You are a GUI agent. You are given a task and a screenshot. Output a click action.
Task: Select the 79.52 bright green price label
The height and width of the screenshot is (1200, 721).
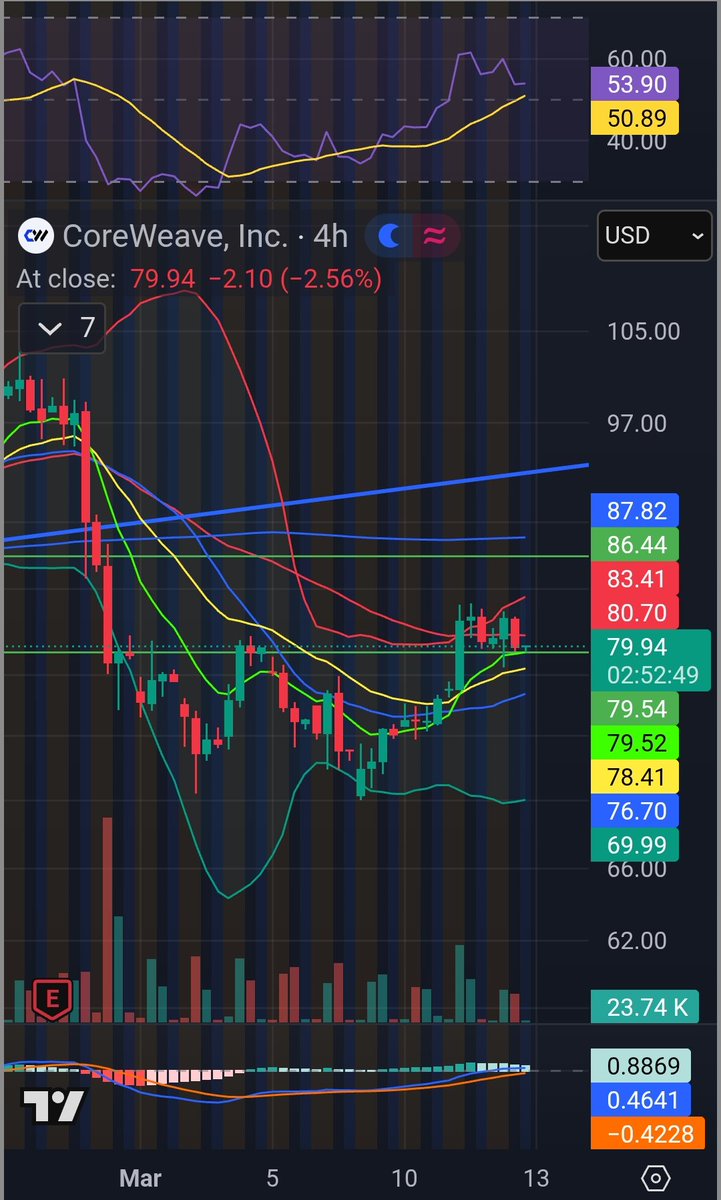(636, 743)
